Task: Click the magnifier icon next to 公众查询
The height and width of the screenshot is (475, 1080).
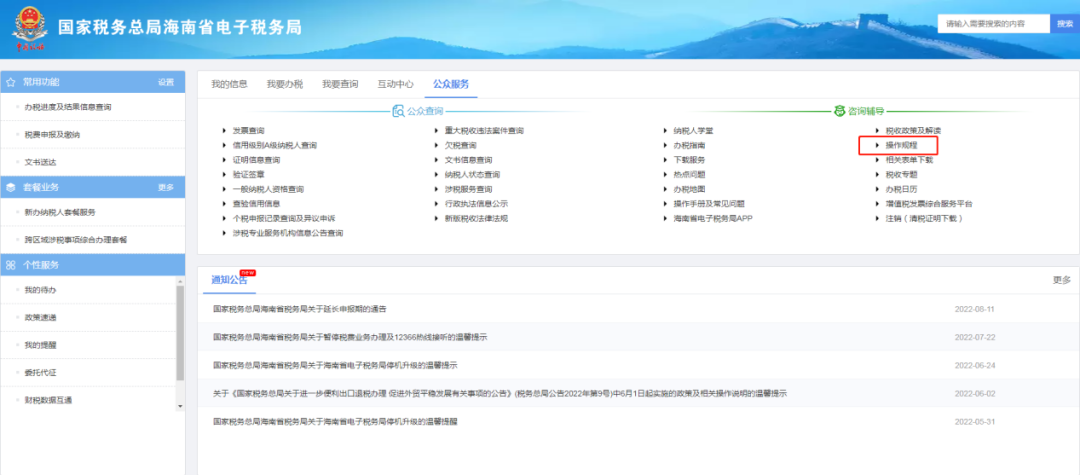Action: coord(398,111)
